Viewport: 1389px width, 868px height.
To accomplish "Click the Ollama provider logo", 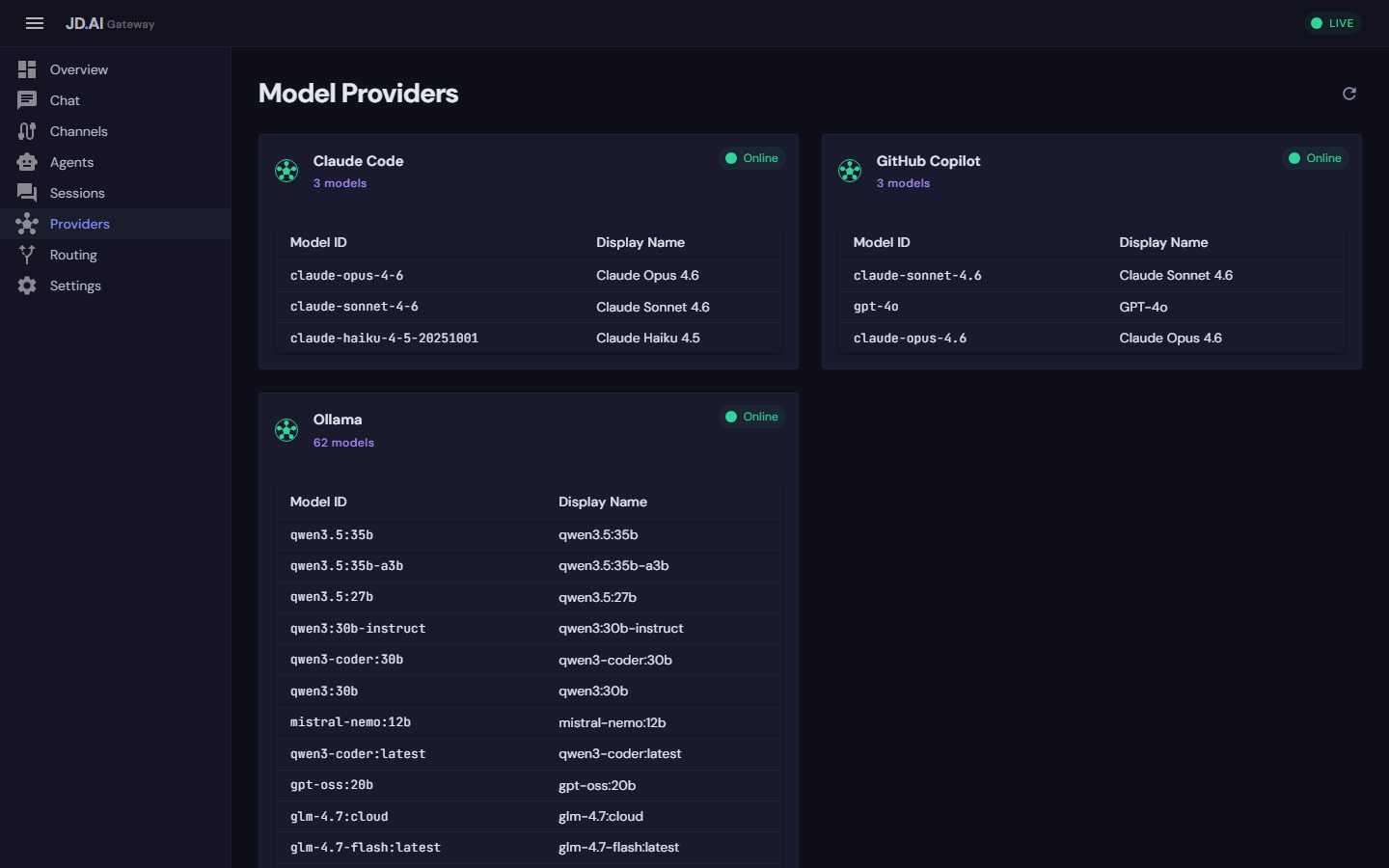I will coord(286,429).
